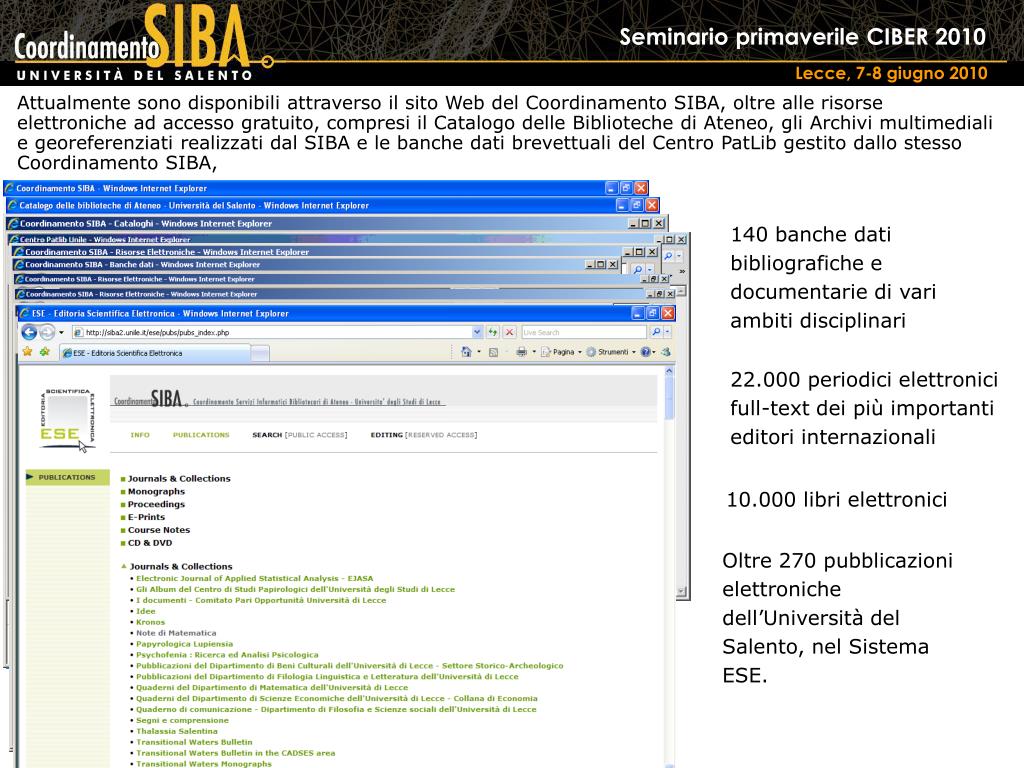Open Electronic Journal of Applied Statistical Analysis - EJASA

255,579
